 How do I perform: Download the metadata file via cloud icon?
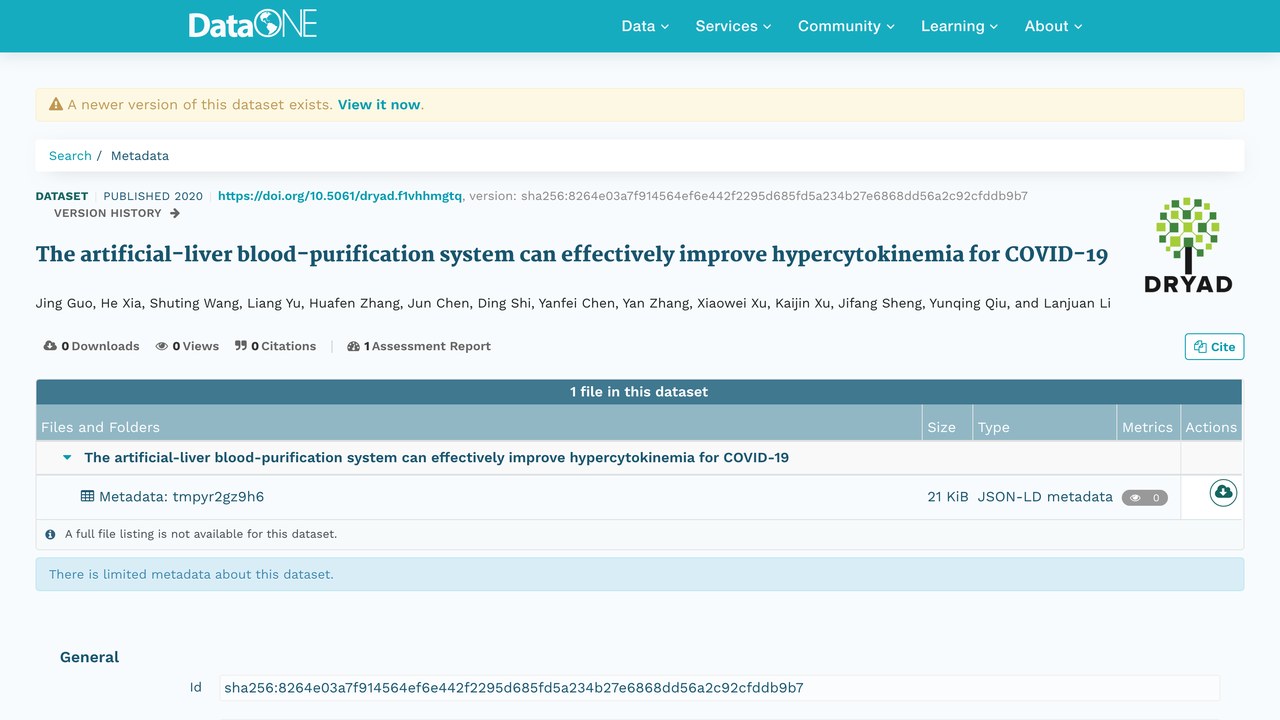coord(1223,492)
